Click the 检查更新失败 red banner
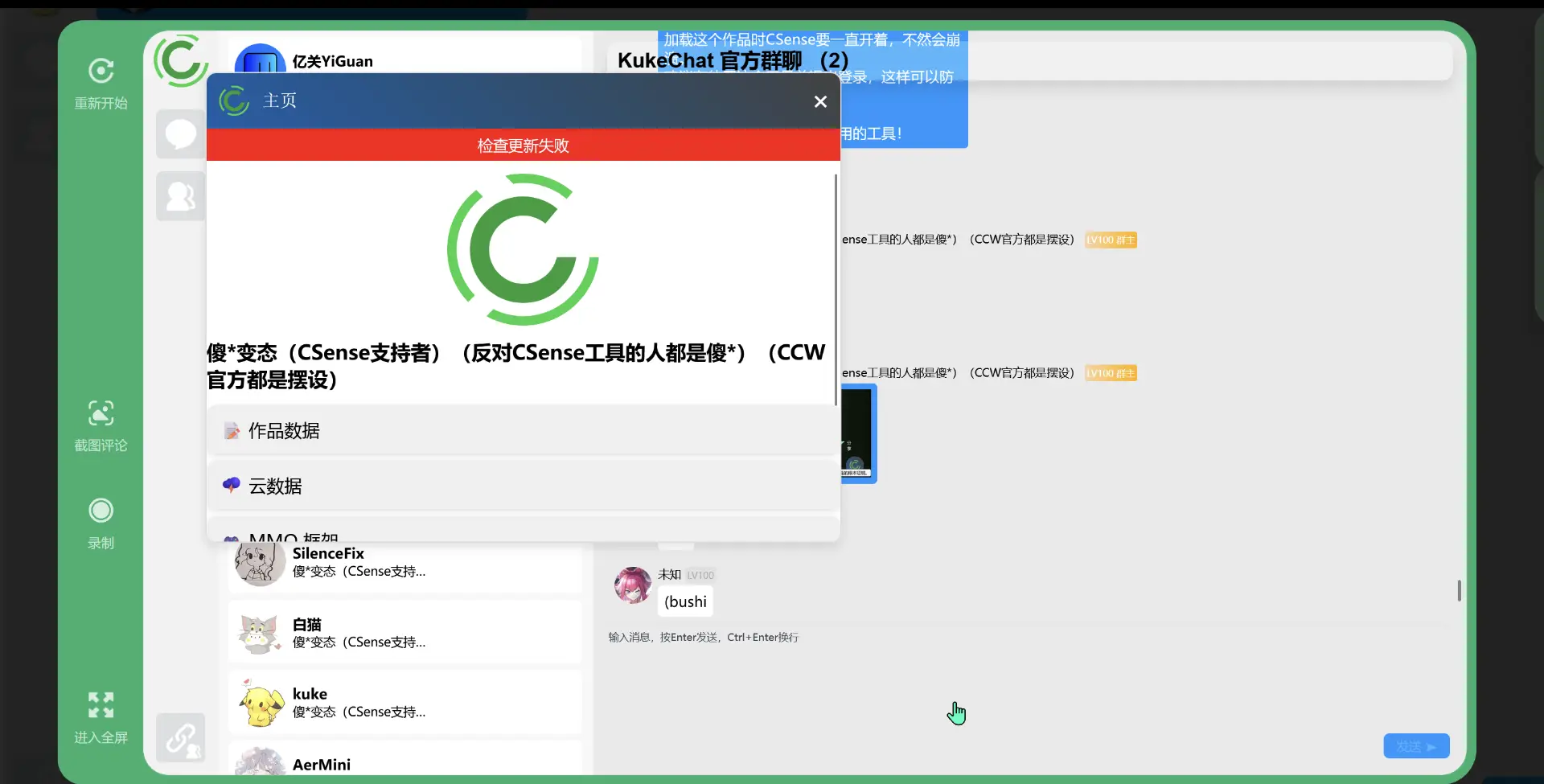 point(523,146)
